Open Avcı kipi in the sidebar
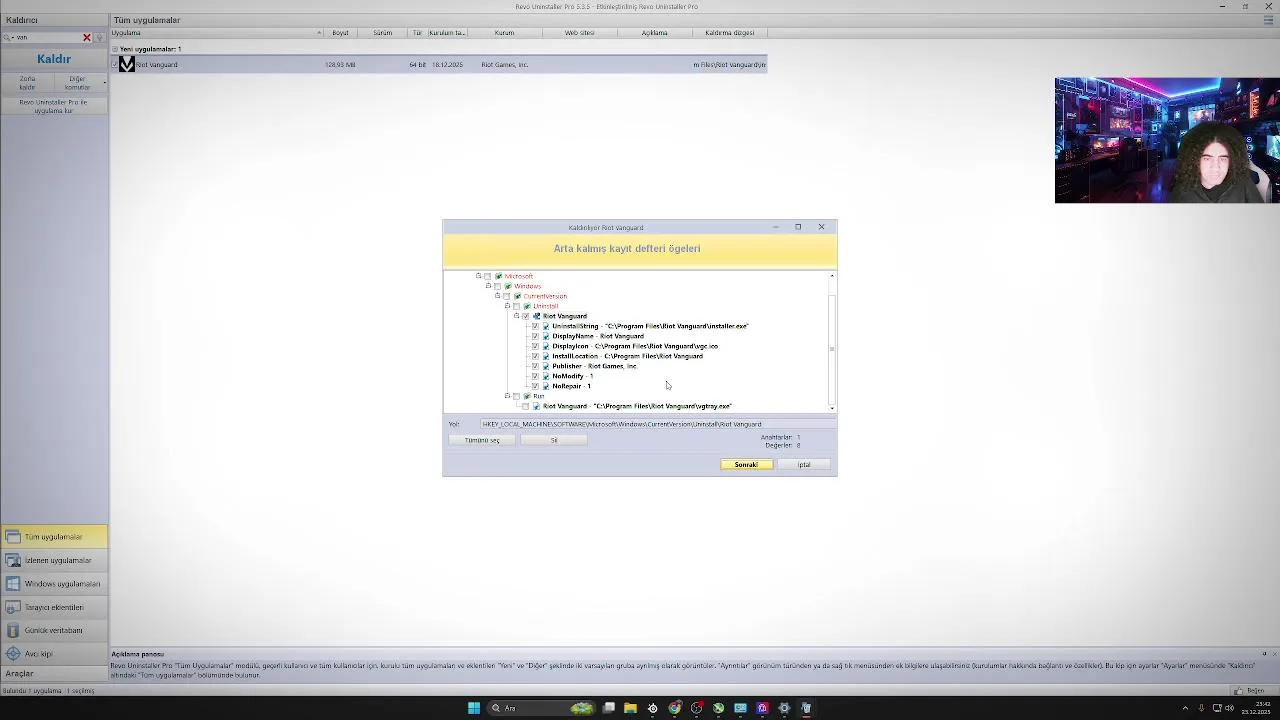The width and height of the screenshot is (1280, 720). pos(54,654)
